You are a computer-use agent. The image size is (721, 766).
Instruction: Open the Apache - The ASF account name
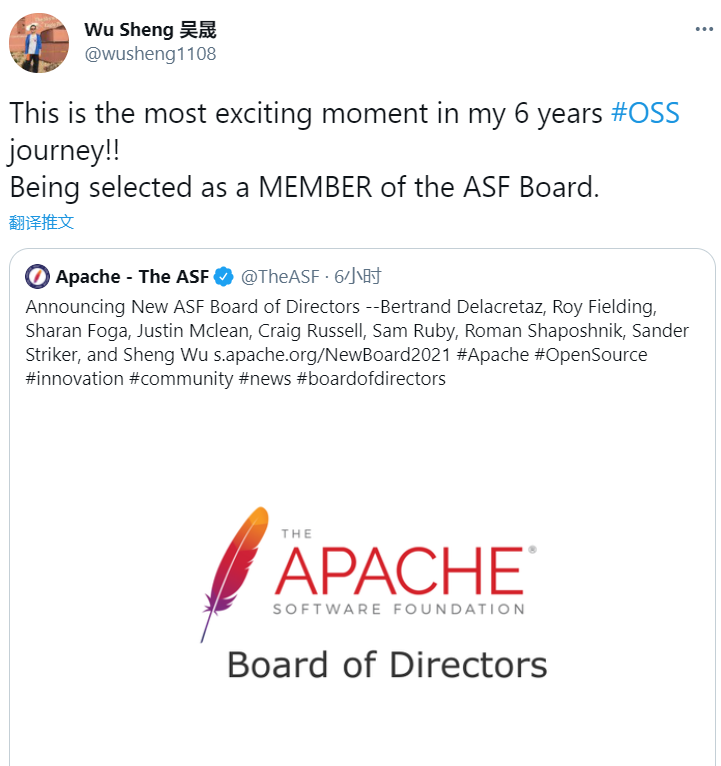pos(132,277)
